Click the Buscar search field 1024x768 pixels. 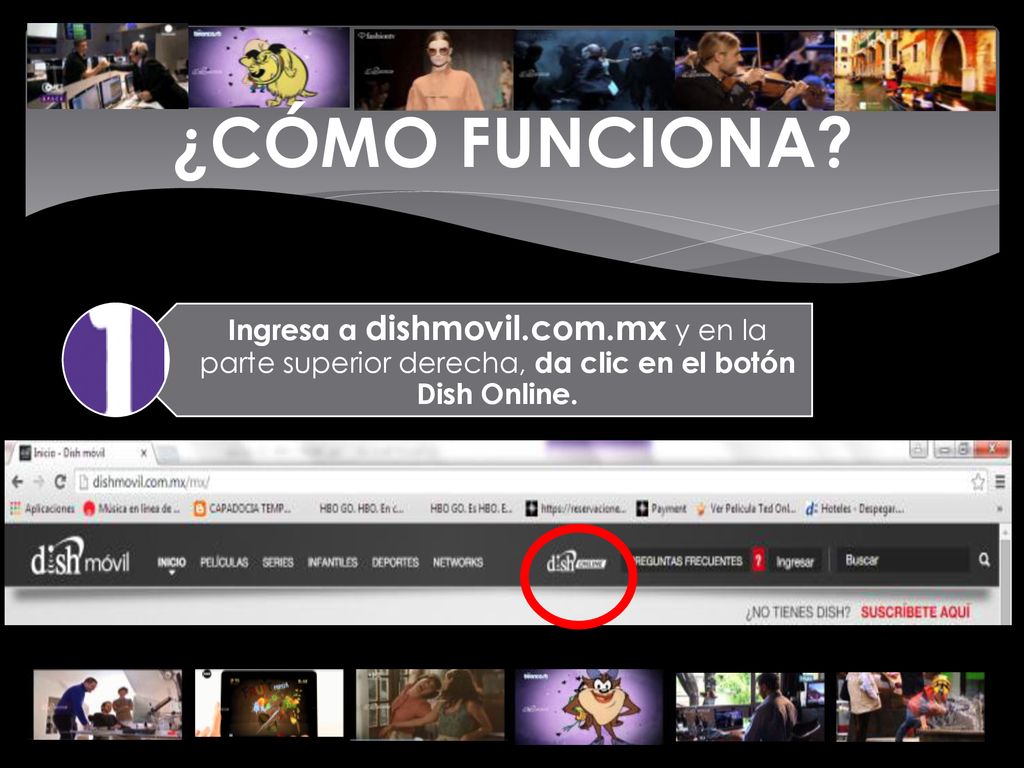coord(904,560)
